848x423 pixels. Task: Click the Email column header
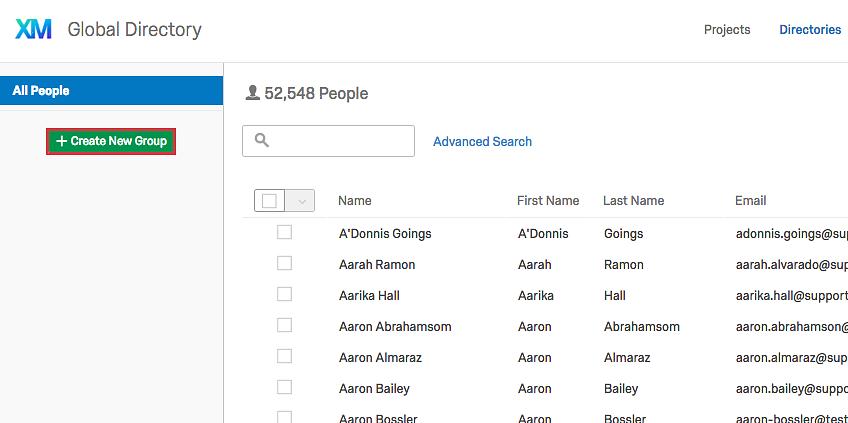tap(750, 201)
